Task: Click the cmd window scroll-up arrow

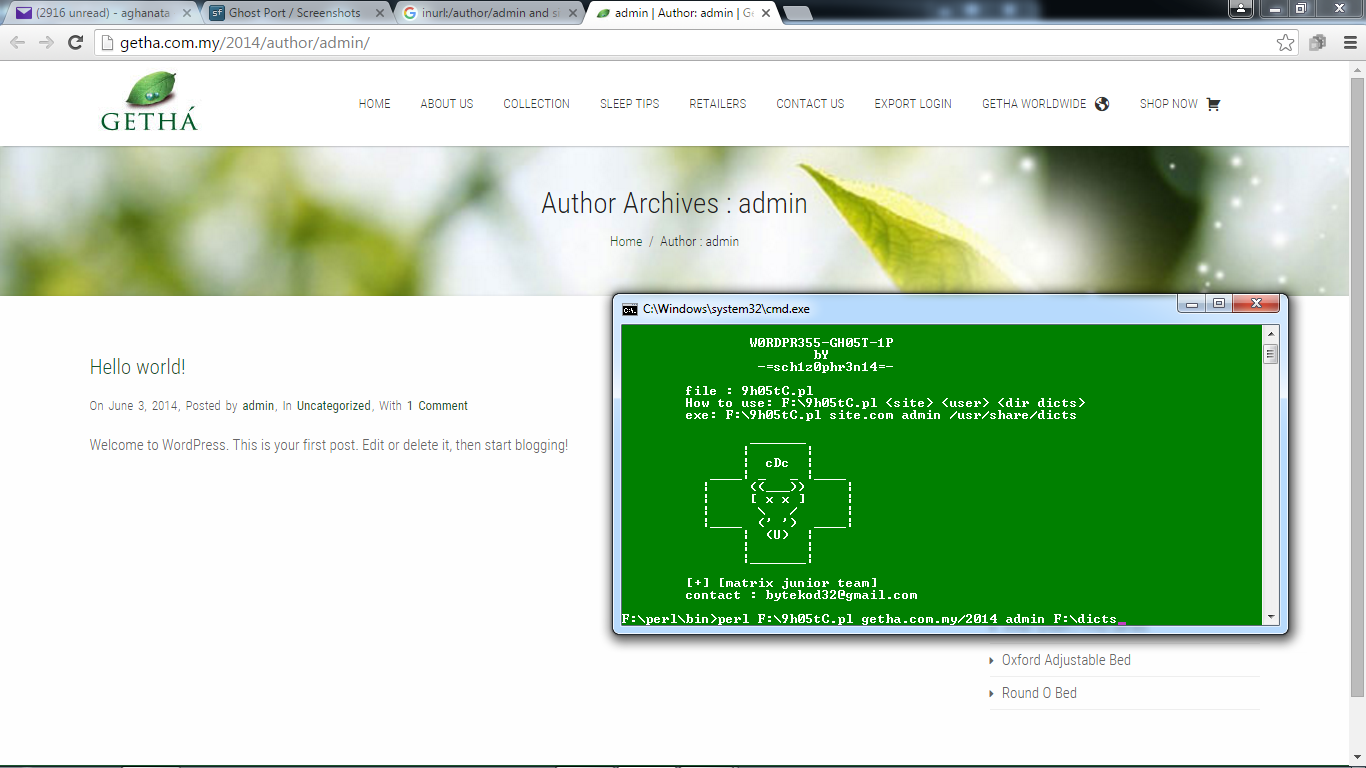Action: tap(1271, 334)
